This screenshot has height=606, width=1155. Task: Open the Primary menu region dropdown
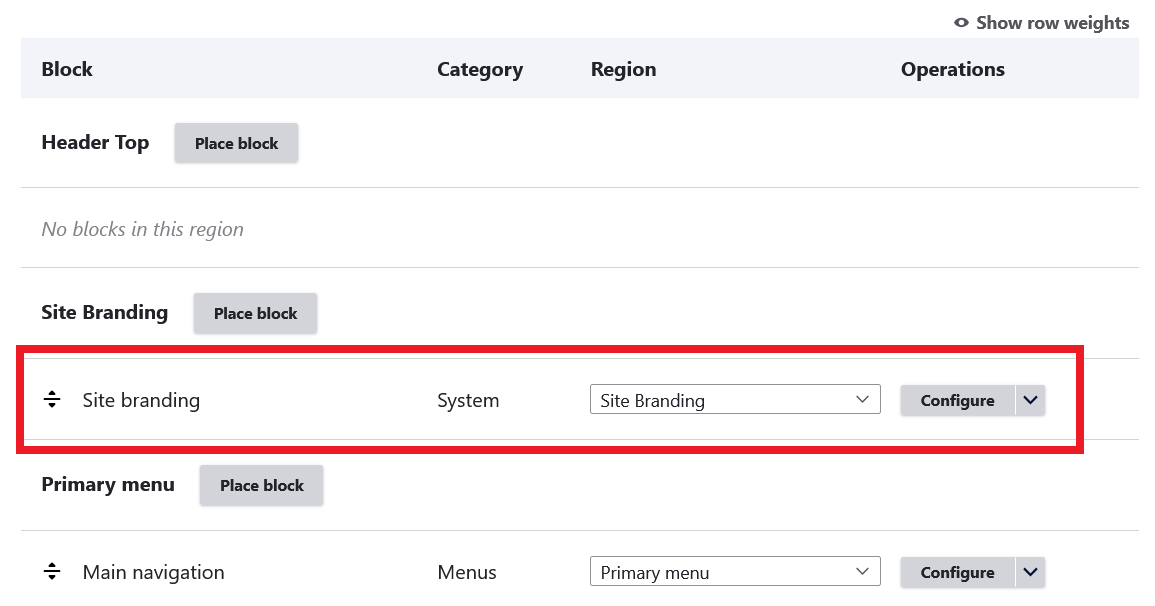tap(735, 572)
